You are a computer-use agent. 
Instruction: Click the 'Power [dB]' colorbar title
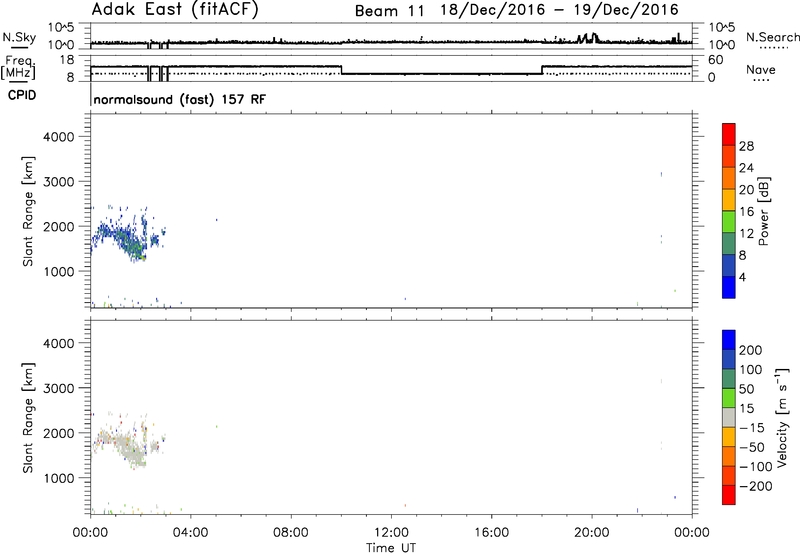pos(763,211)
